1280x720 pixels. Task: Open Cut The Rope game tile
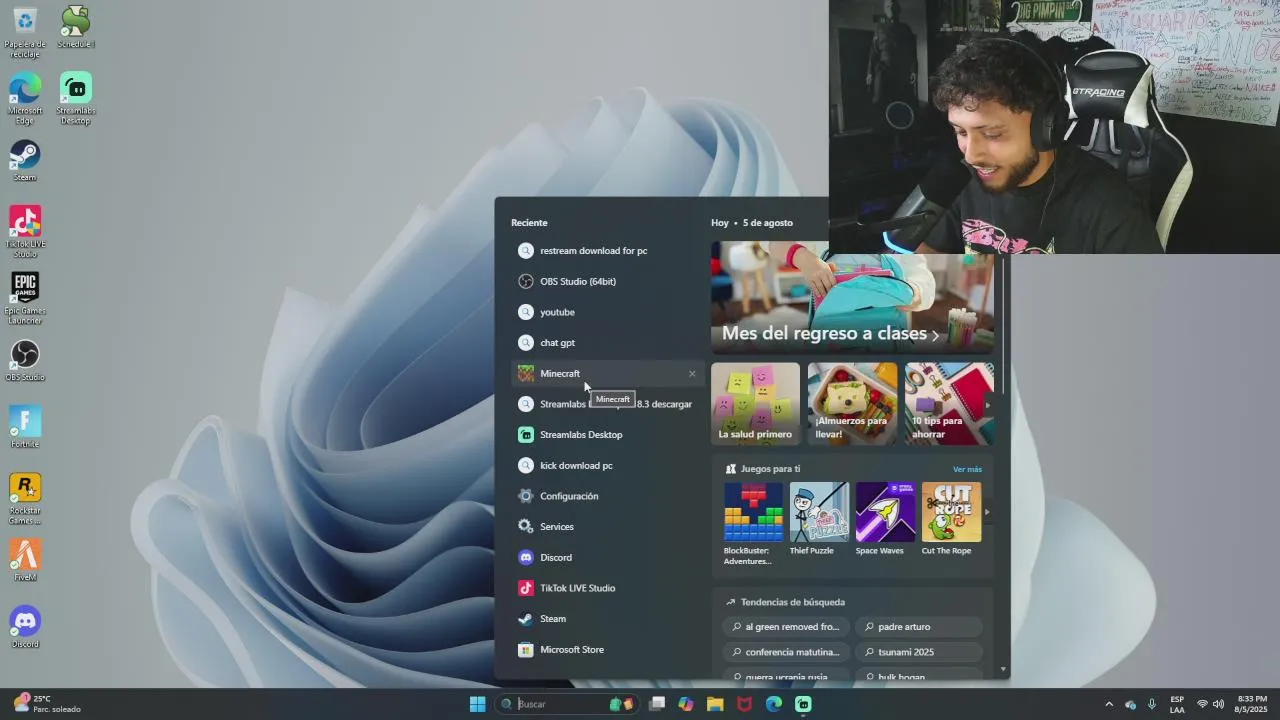pos(950,519)
